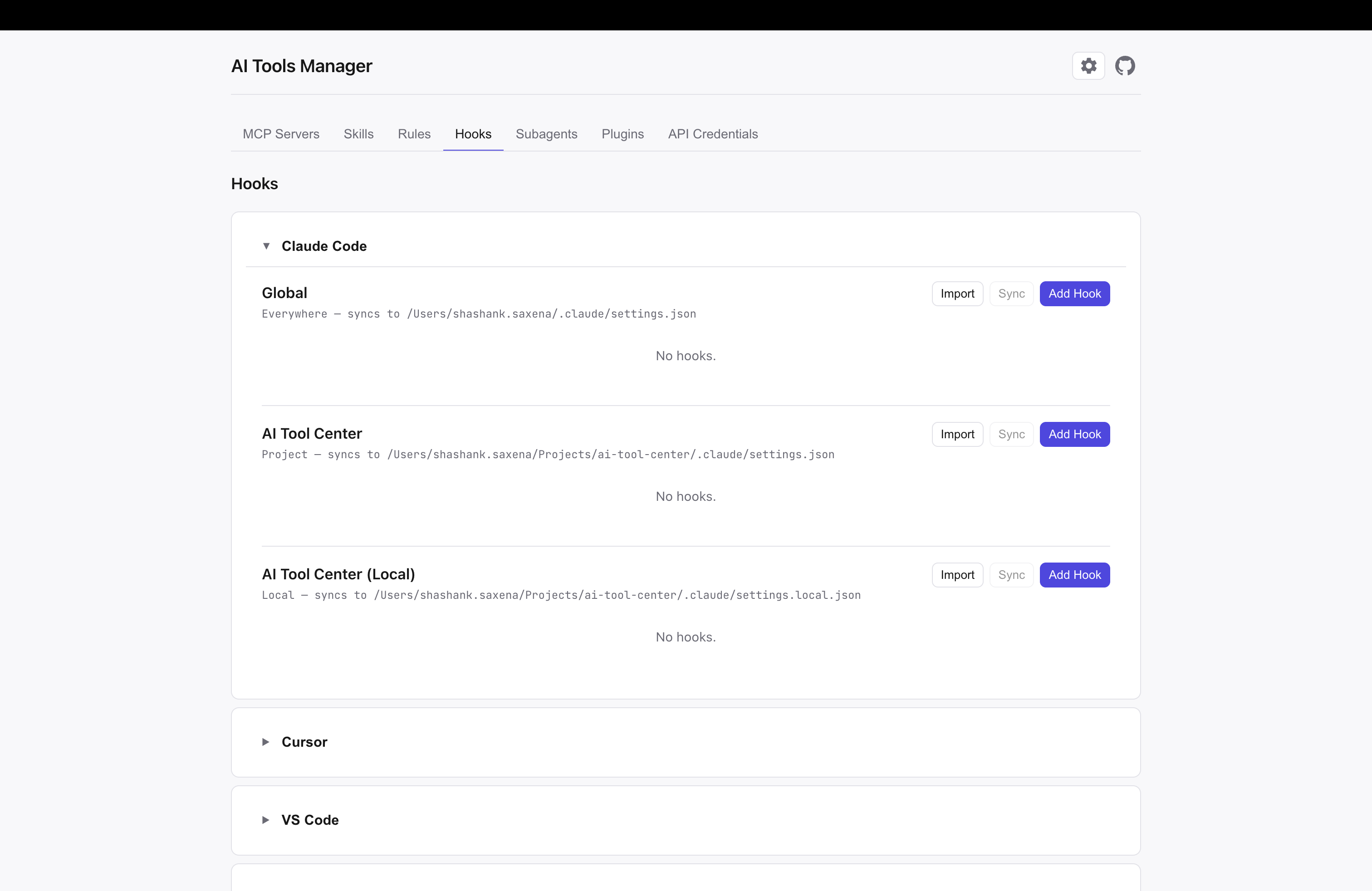Add Hook to AI Tool Center (Local)
Screen dimensions: 1372x891
tap(1074, 575)
